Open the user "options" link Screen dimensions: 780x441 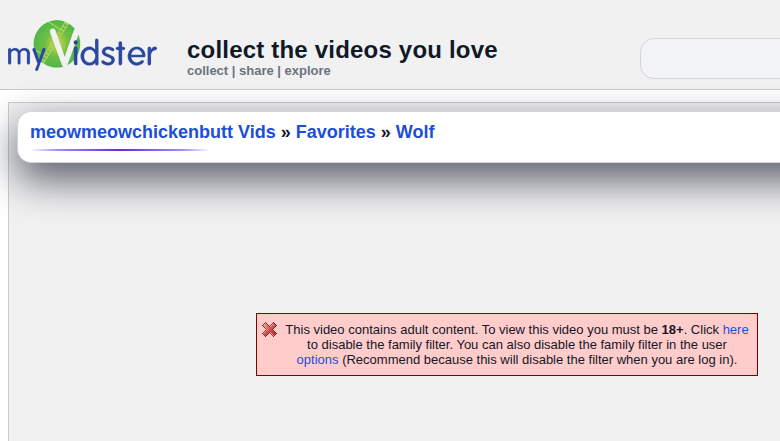click(318, 359)
